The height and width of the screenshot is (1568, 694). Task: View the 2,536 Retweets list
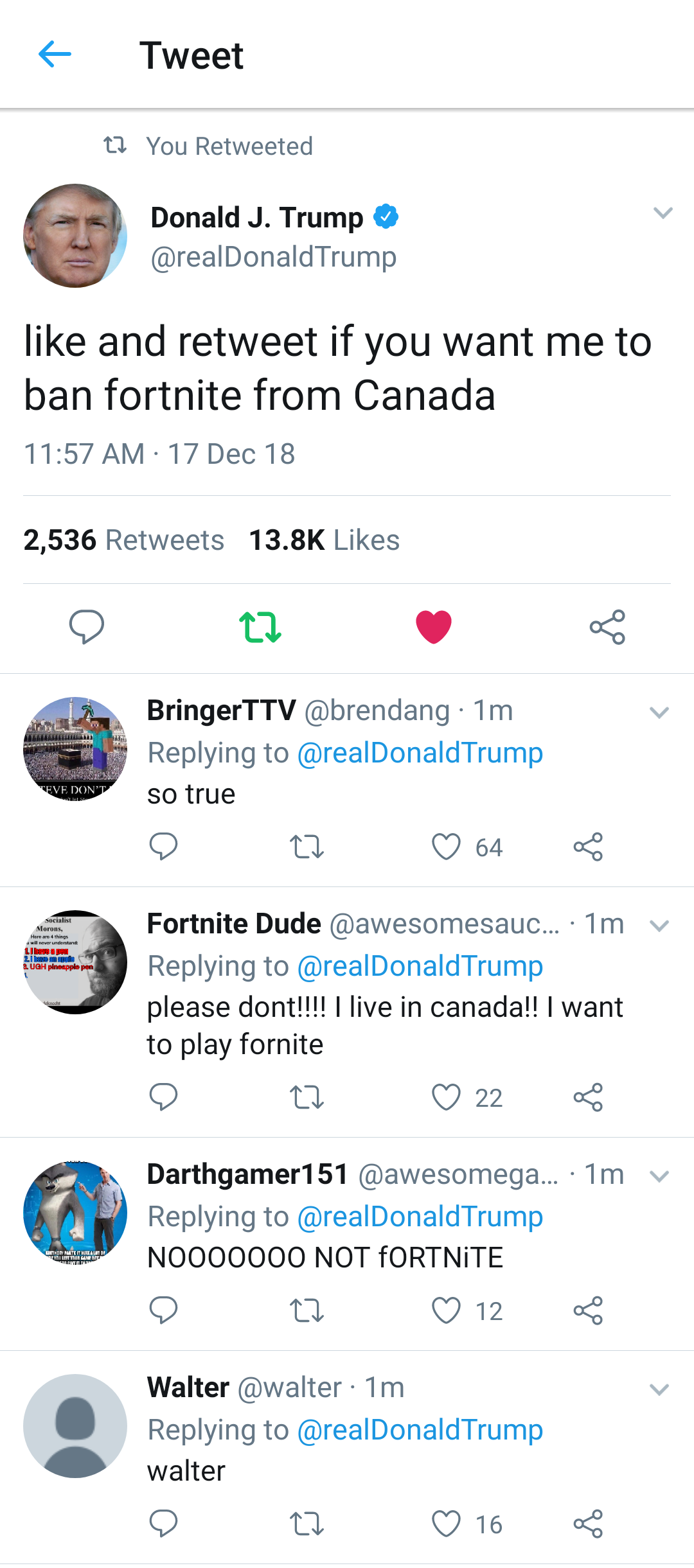point(124,540)
